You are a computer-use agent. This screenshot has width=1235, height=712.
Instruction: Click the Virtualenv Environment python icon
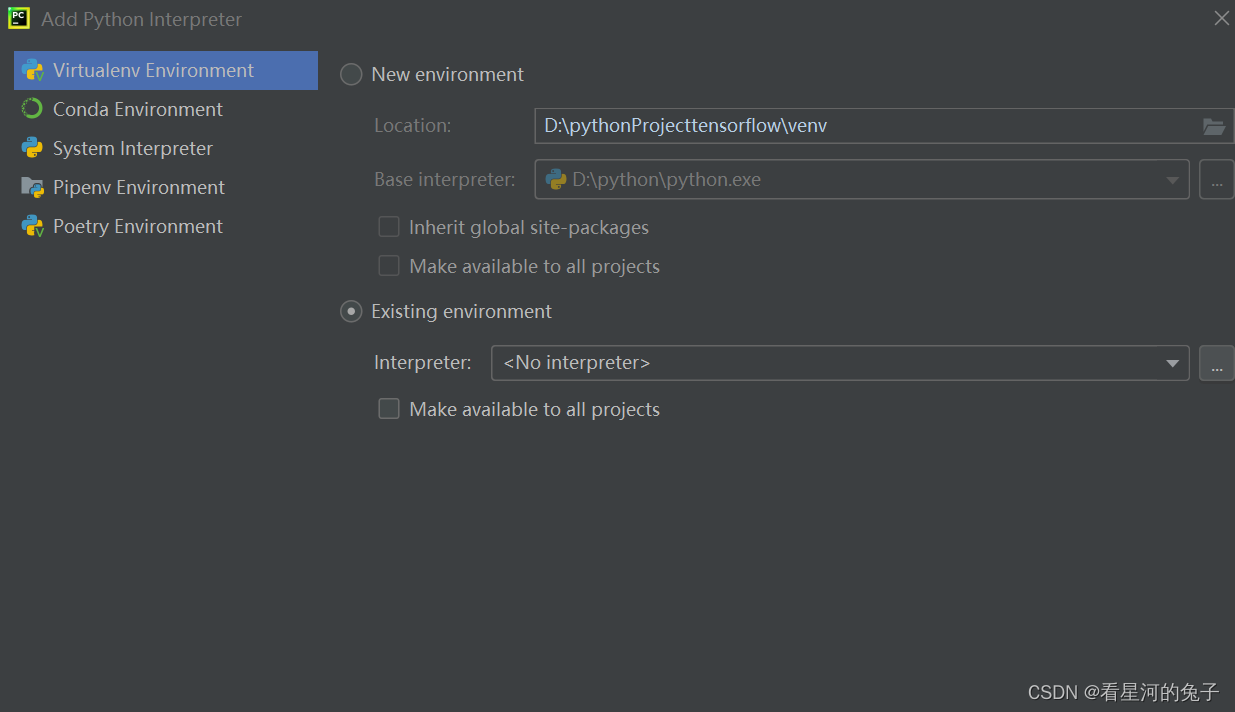(x=32, y=71)
